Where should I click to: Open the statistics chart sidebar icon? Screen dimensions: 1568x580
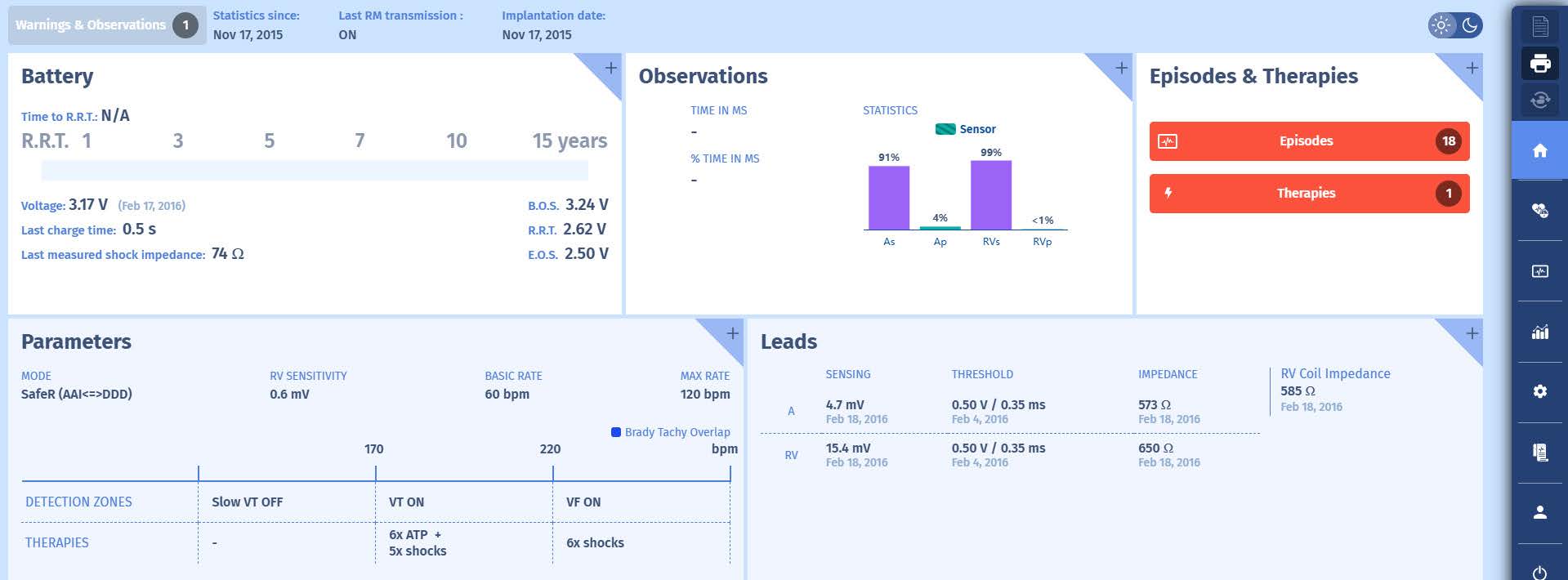click(x=1539, y=332)
